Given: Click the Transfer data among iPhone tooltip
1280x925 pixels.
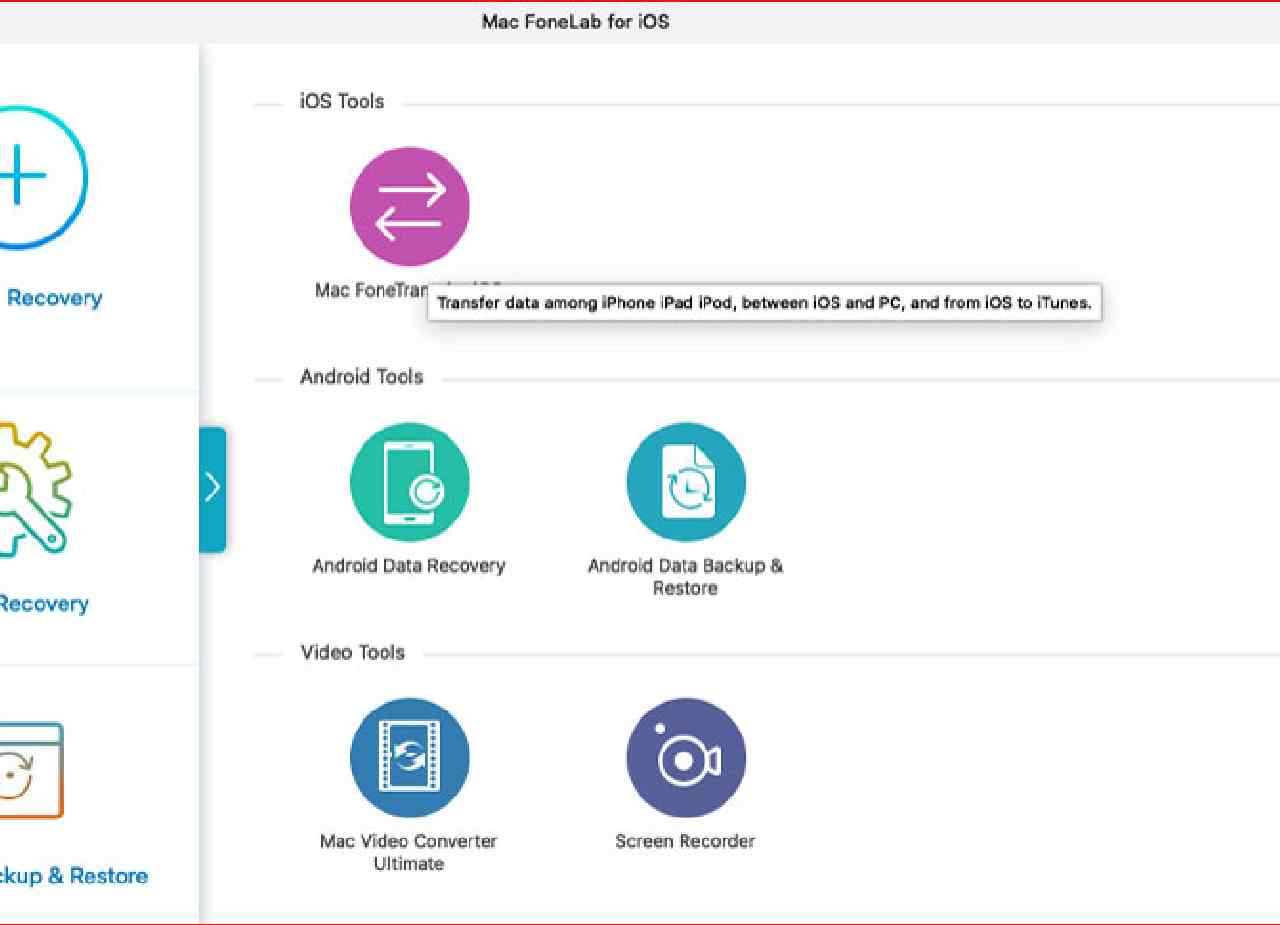Looking at the screenshot, I should click(x=765, y=303).
